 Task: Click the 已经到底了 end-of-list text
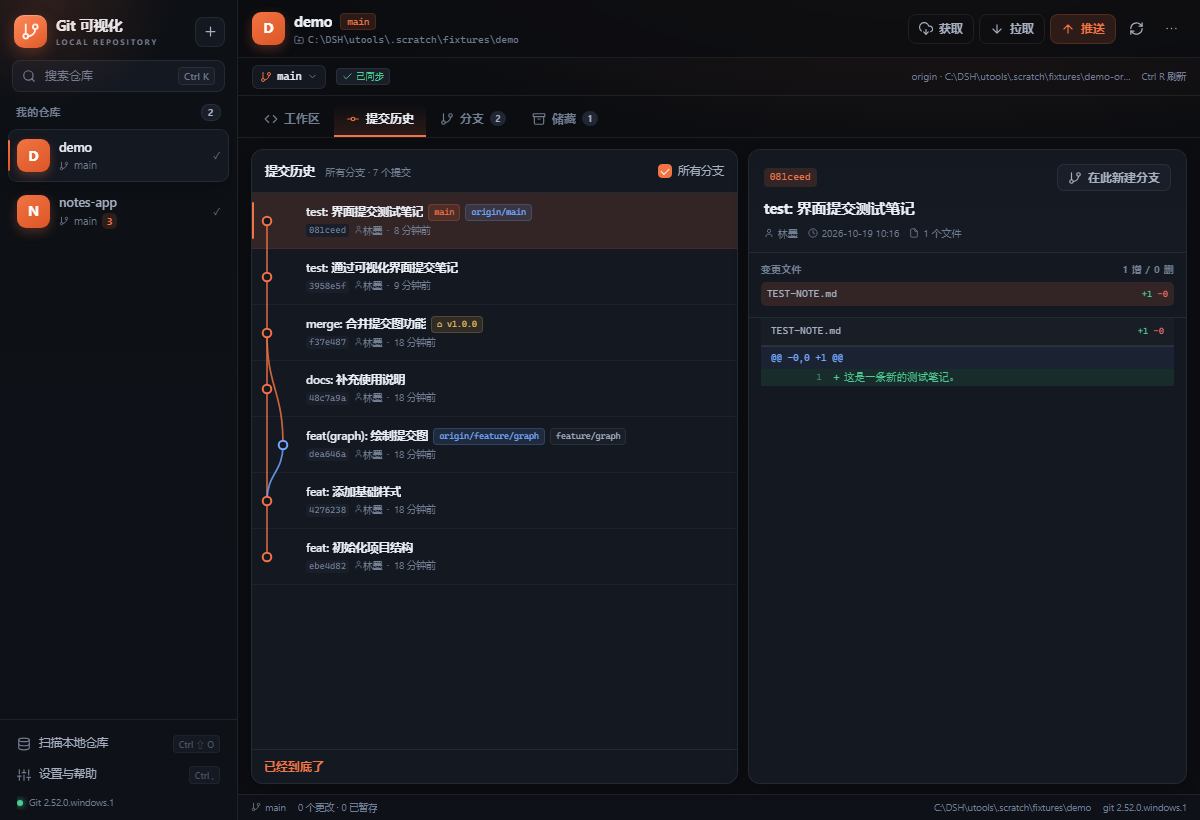pyautogui.click(x=294, y=767)
